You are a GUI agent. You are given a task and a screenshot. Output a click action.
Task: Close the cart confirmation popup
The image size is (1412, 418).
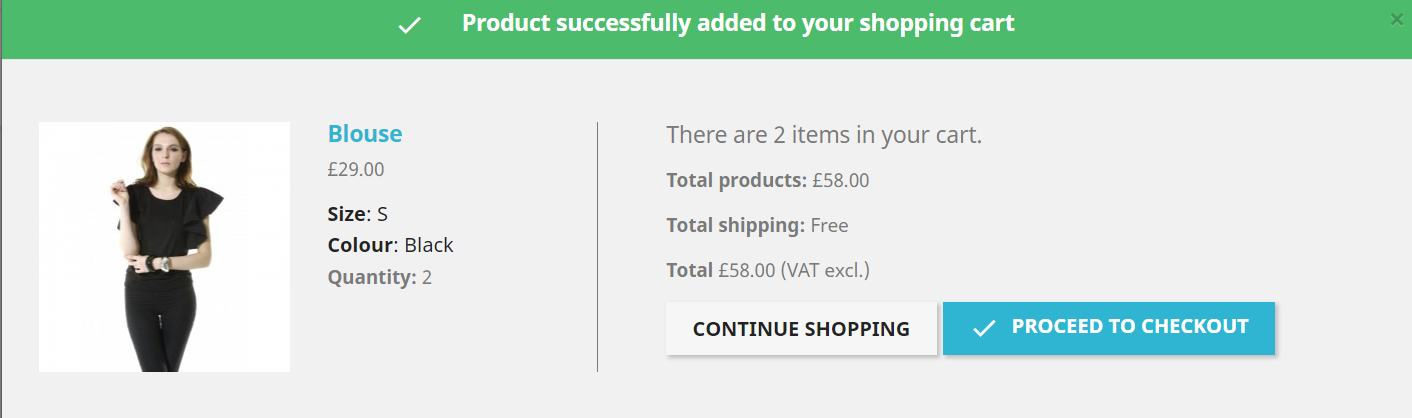[x=1397, y=19]
